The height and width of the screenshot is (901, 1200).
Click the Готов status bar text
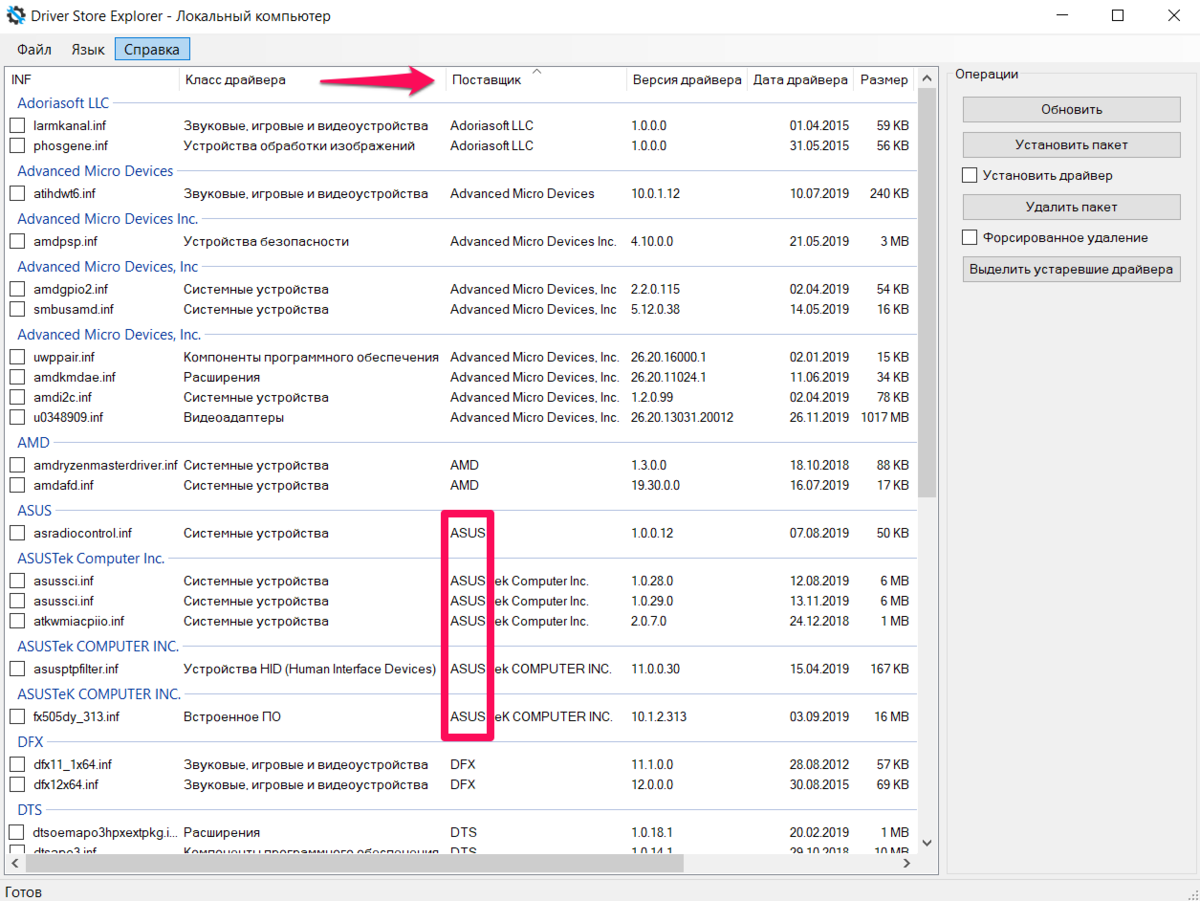24,890
